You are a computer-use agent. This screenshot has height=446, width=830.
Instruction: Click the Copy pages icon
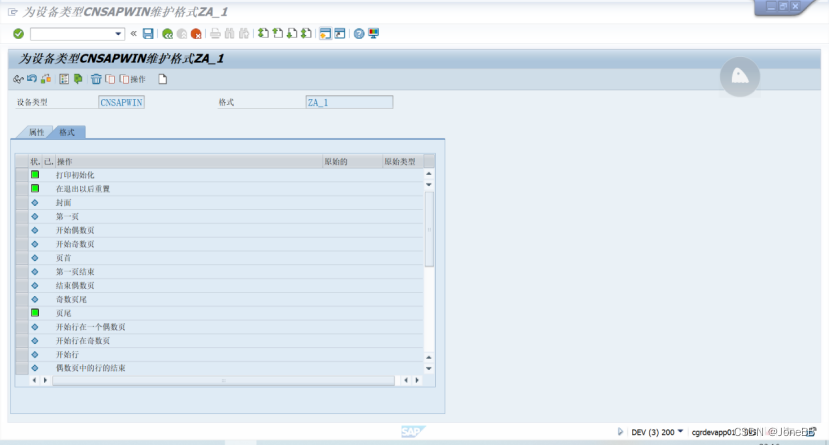(x=110, y=79)
